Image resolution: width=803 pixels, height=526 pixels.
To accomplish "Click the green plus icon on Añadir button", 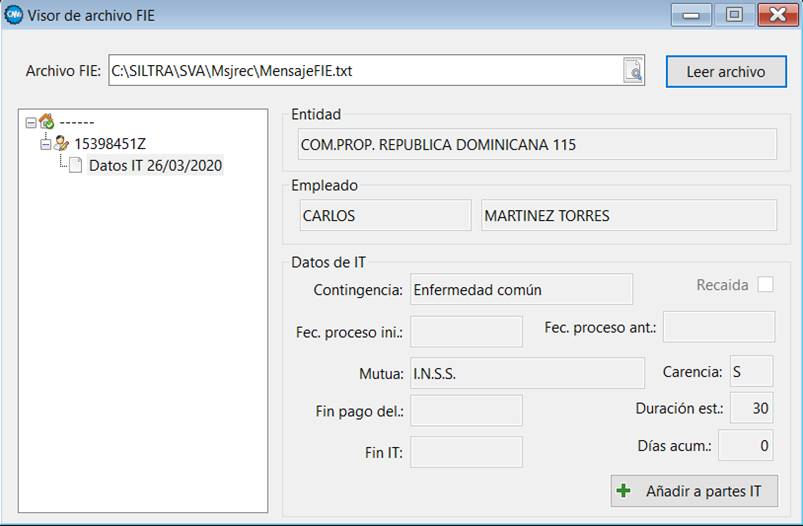I will [x=624, y=491].
